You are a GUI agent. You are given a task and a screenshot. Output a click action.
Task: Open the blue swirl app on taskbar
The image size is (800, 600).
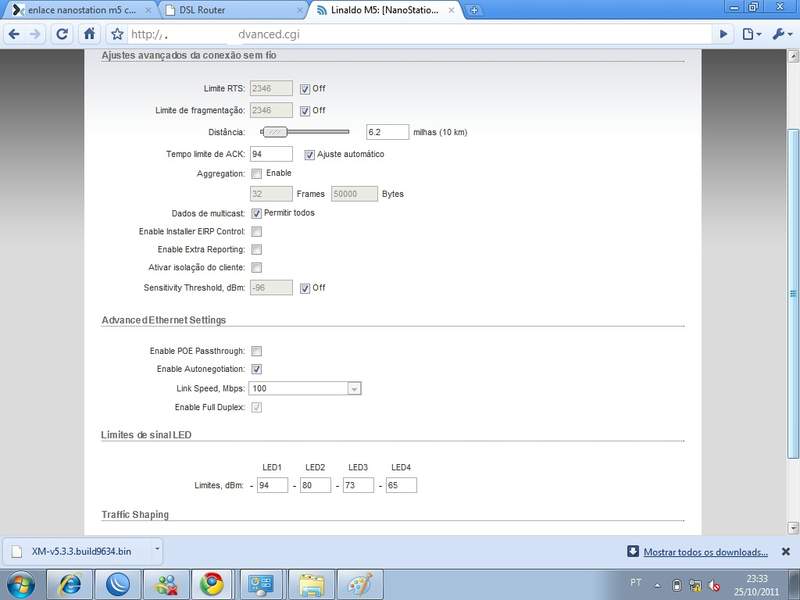point(118,585)
